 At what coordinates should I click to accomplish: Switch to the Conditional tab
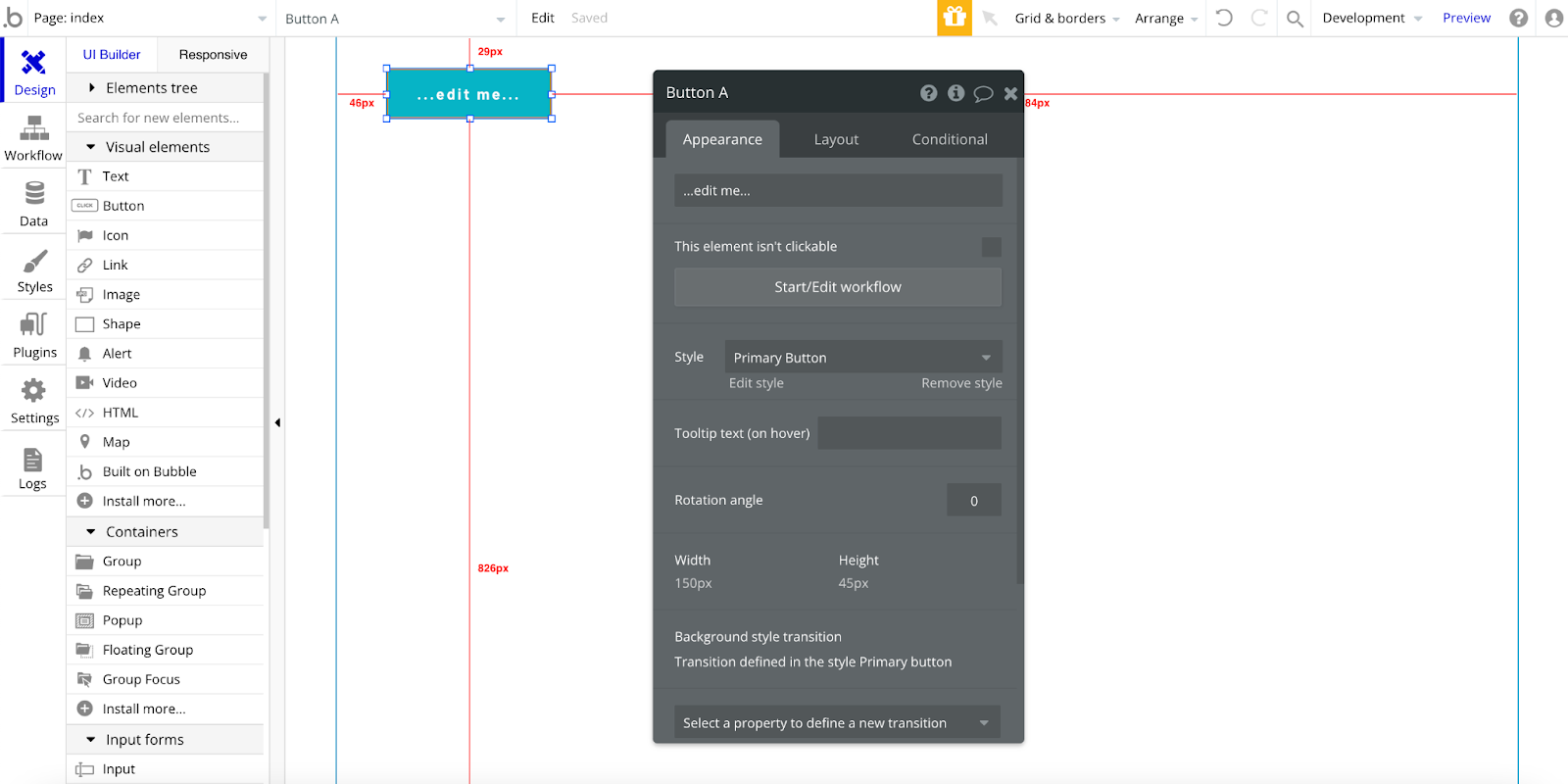click(x=950, y=139)
